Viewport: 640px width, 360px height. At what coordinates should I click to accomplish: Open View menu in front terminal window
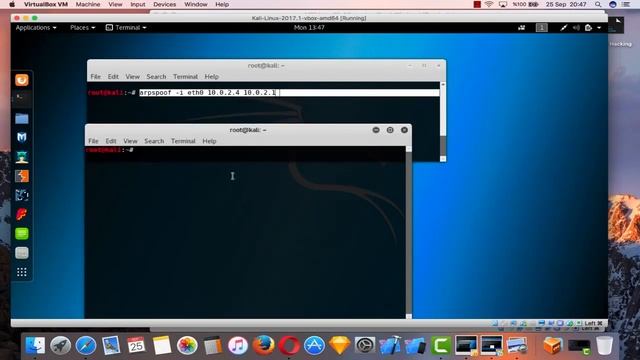pos(130,141)
